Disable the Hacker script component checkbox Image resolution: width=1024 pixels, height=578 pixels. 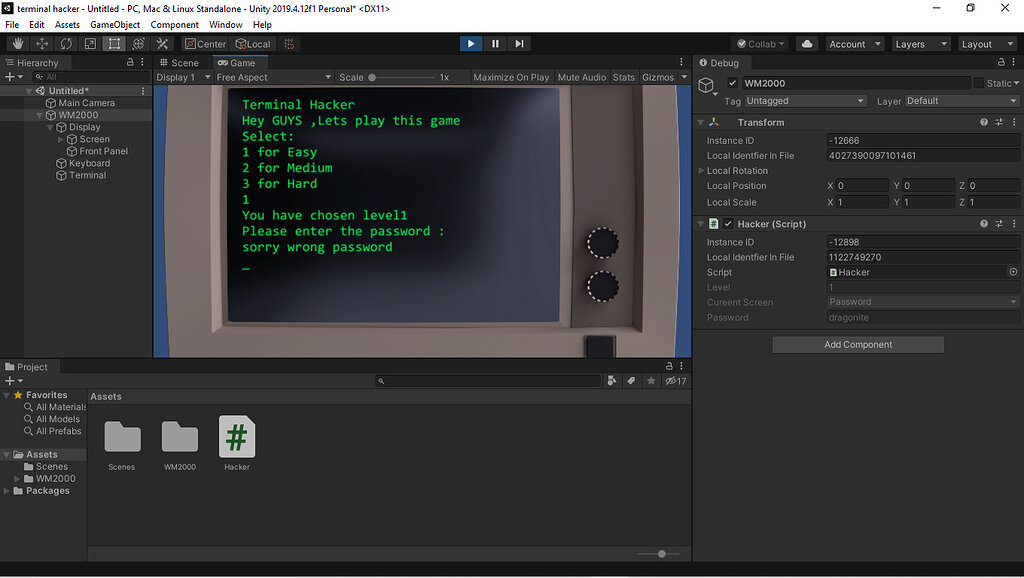coord(728,224)
